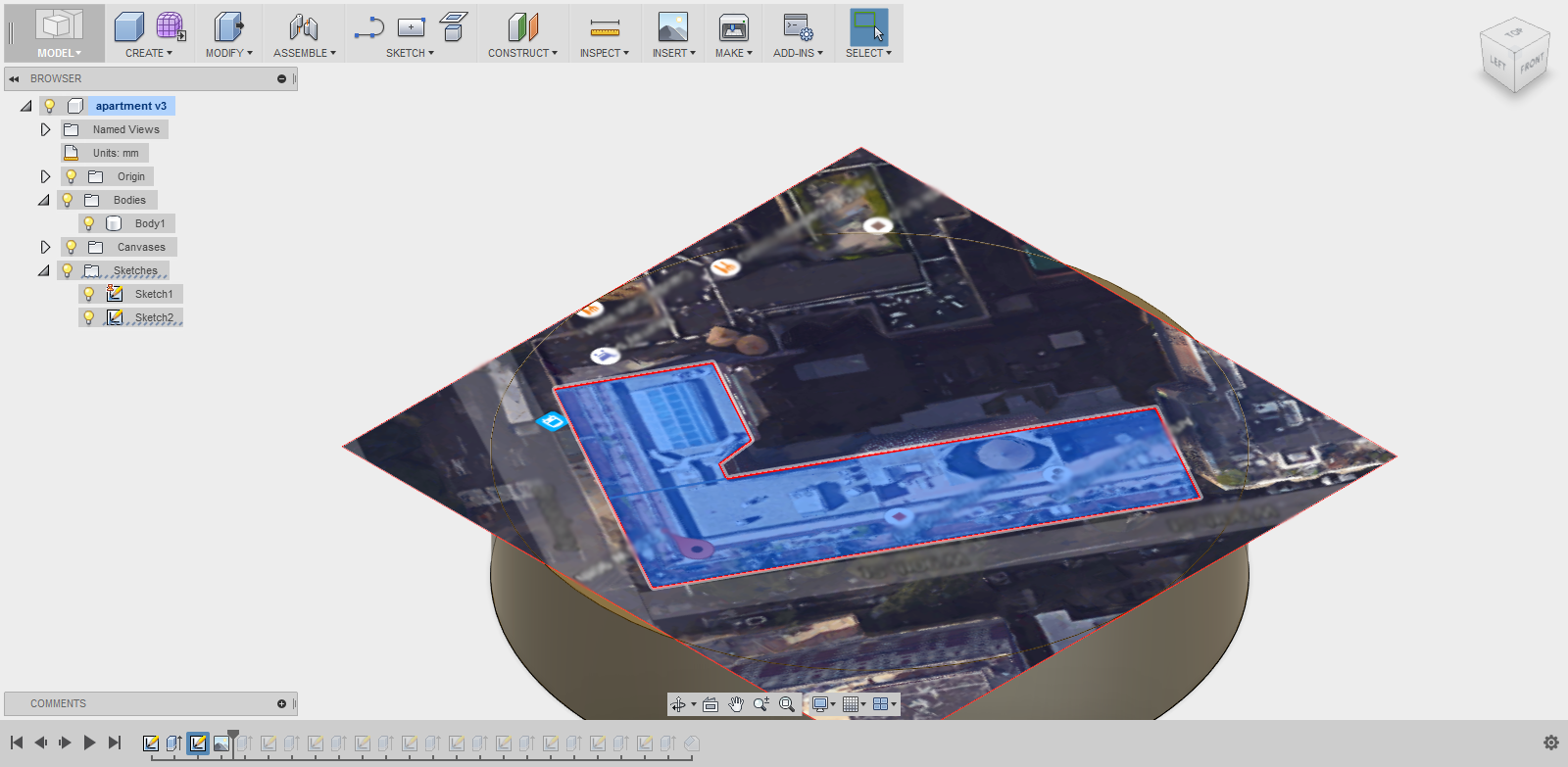1568x767 pixels.
Task: Open the Orbit type dropdown arrow
Action: pos(693,704)
